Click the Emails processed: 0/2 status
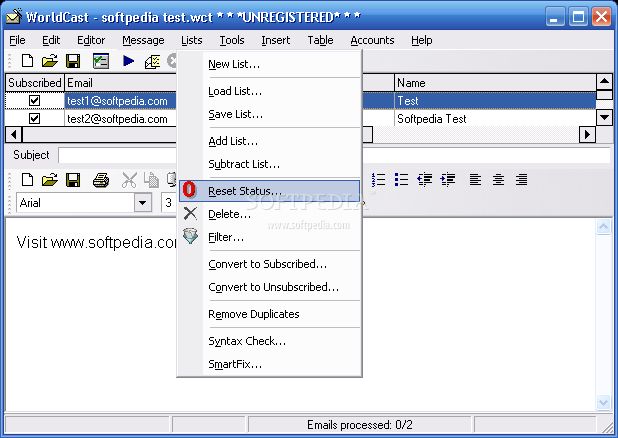 [x=360, y=425]
